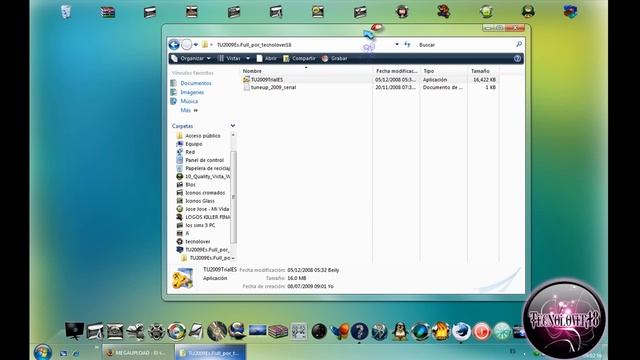Screen dimensions: 640x360
Task: Launch the monitor icon in the dock
Action: [75, 331]
